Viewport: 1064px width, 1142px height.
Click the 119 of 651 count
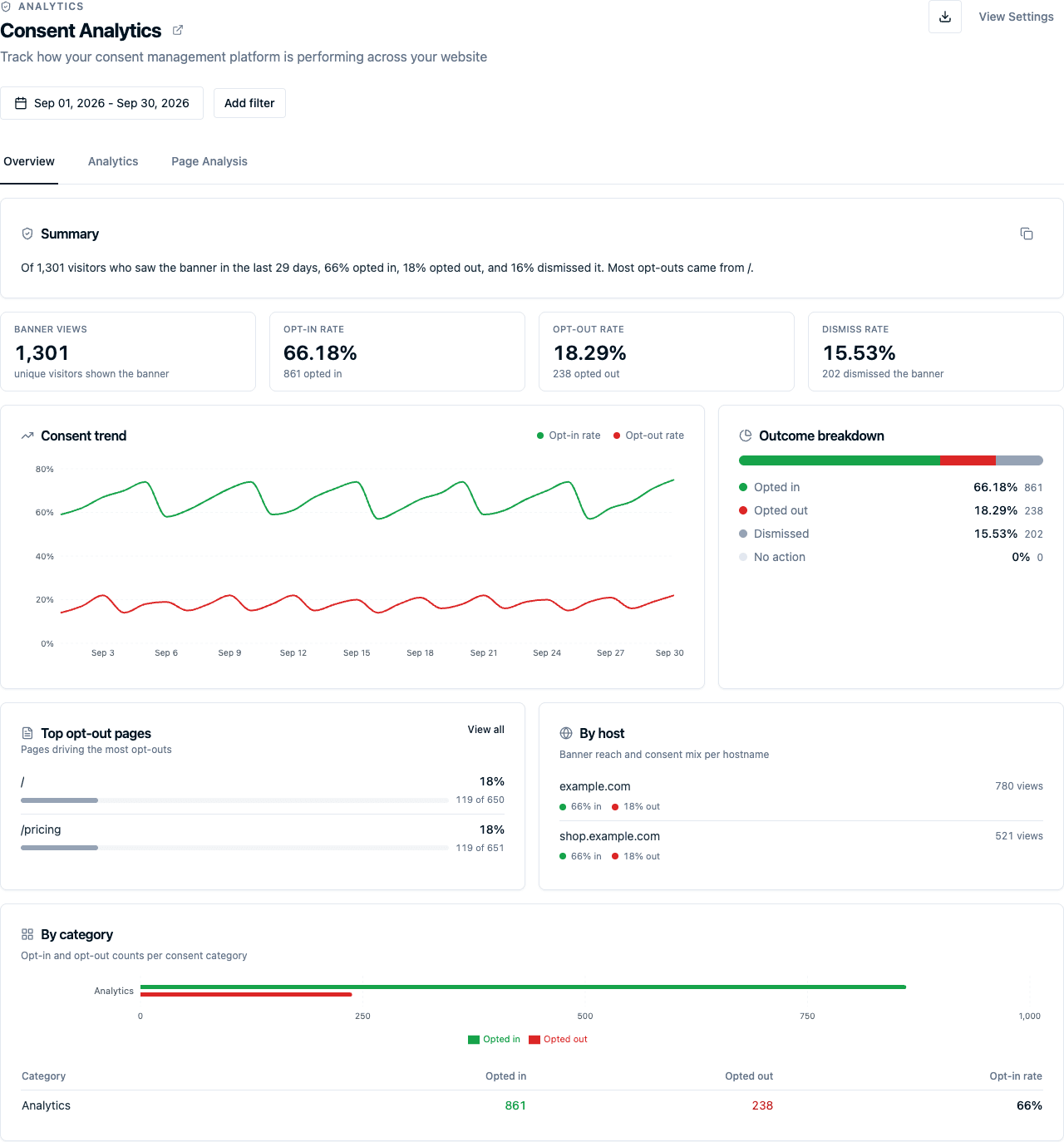(480, 848)
